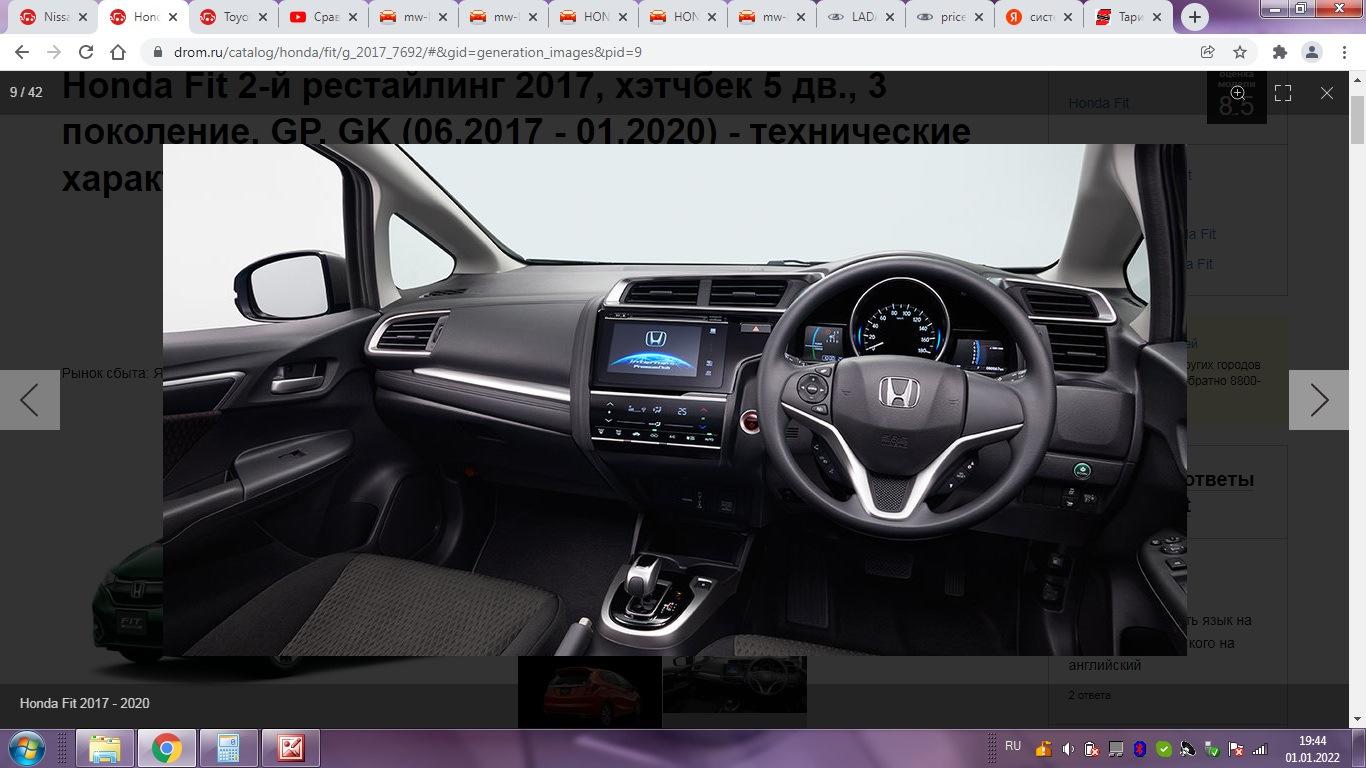Open a new browser tab

click(x=1194, y=17)
